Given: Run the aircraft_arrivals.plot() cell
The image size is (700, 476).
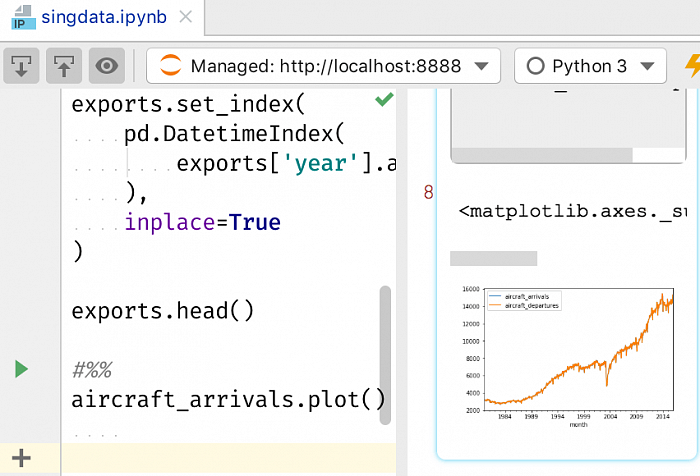Looking at the screenshot, I should pyautogui.click(x=21, y=369).
